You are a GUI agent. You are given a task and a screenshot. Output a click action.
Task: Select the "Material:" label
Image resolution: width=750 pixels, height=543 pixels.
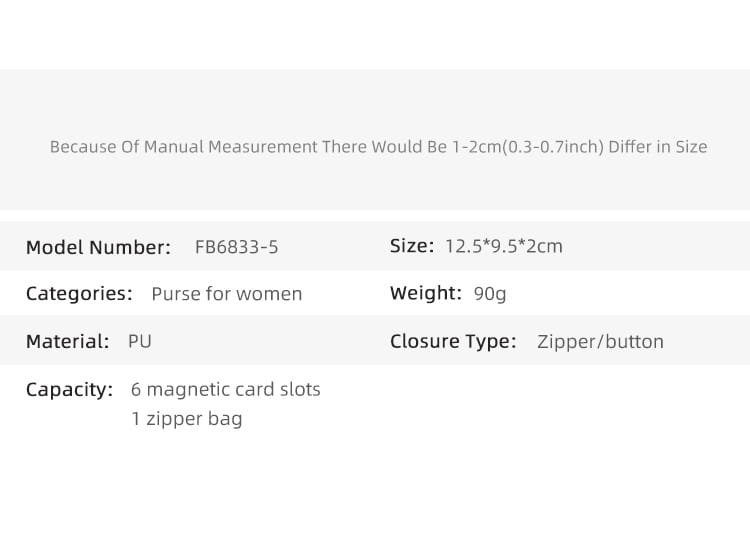pyautogui.click(x=68, y=342)
